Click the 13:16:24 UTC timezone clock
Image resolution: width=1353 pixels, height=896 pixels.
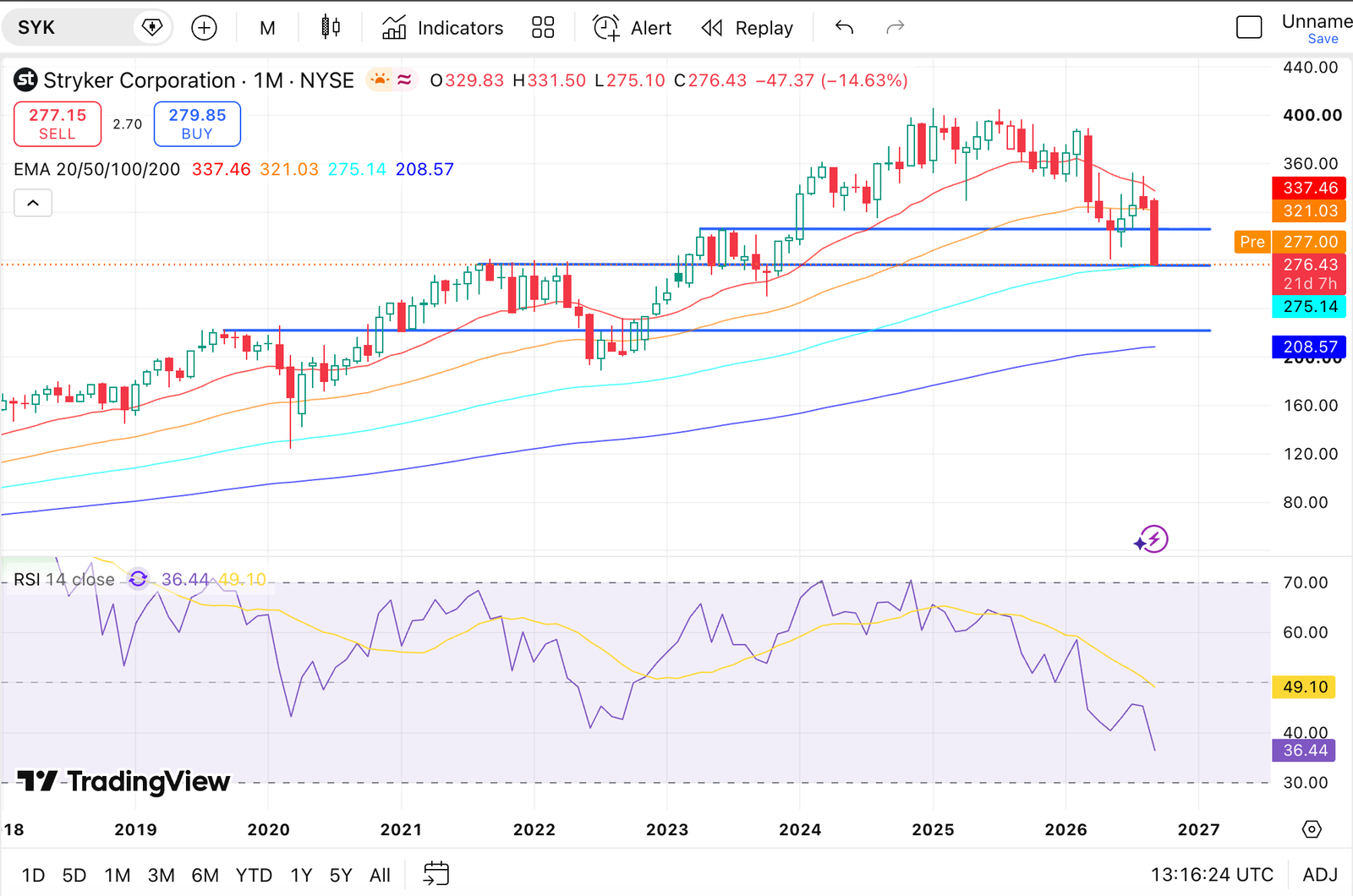point(1212,875)
